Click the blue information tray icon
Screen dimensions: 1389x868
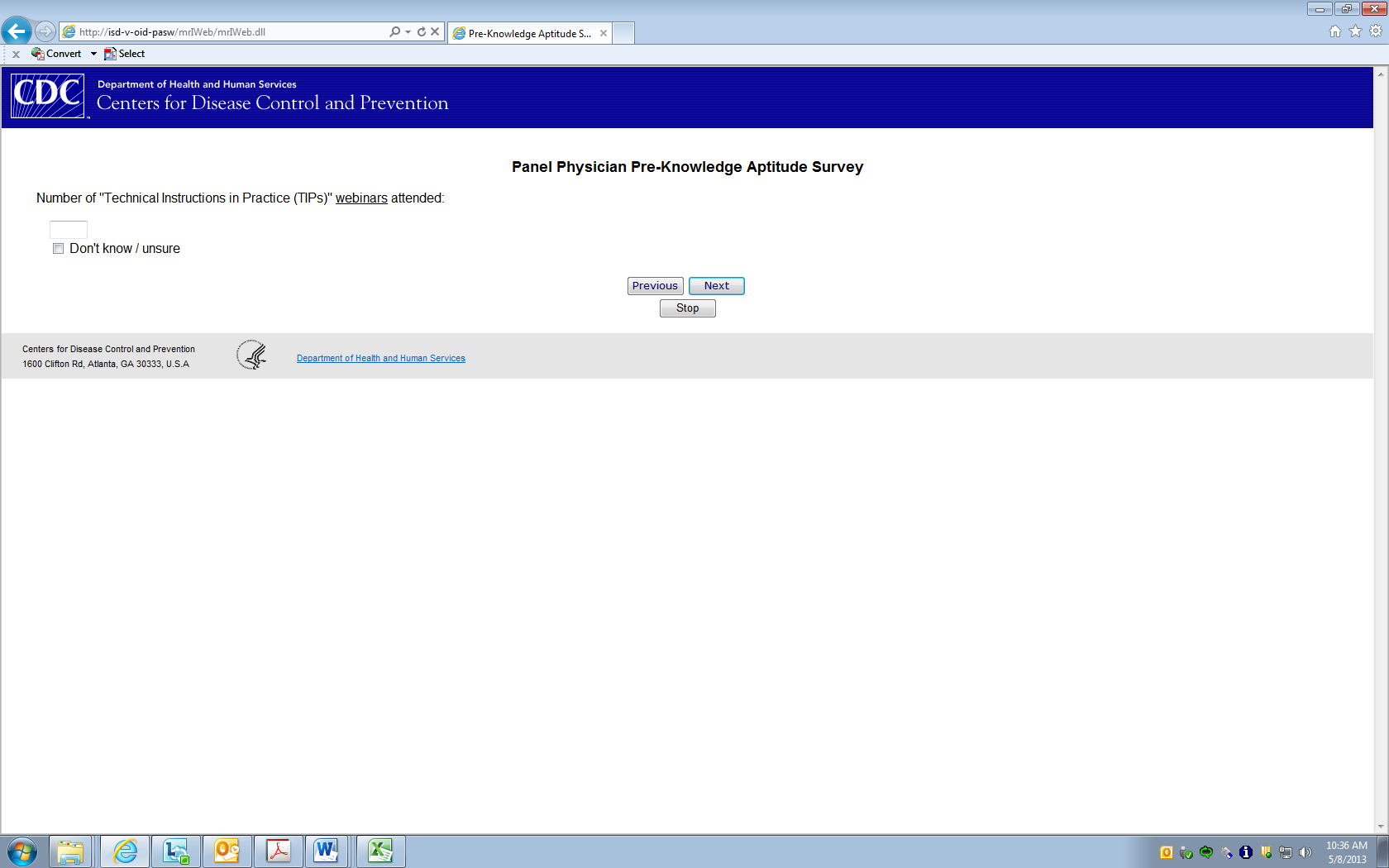click(x=1246, y=852)
